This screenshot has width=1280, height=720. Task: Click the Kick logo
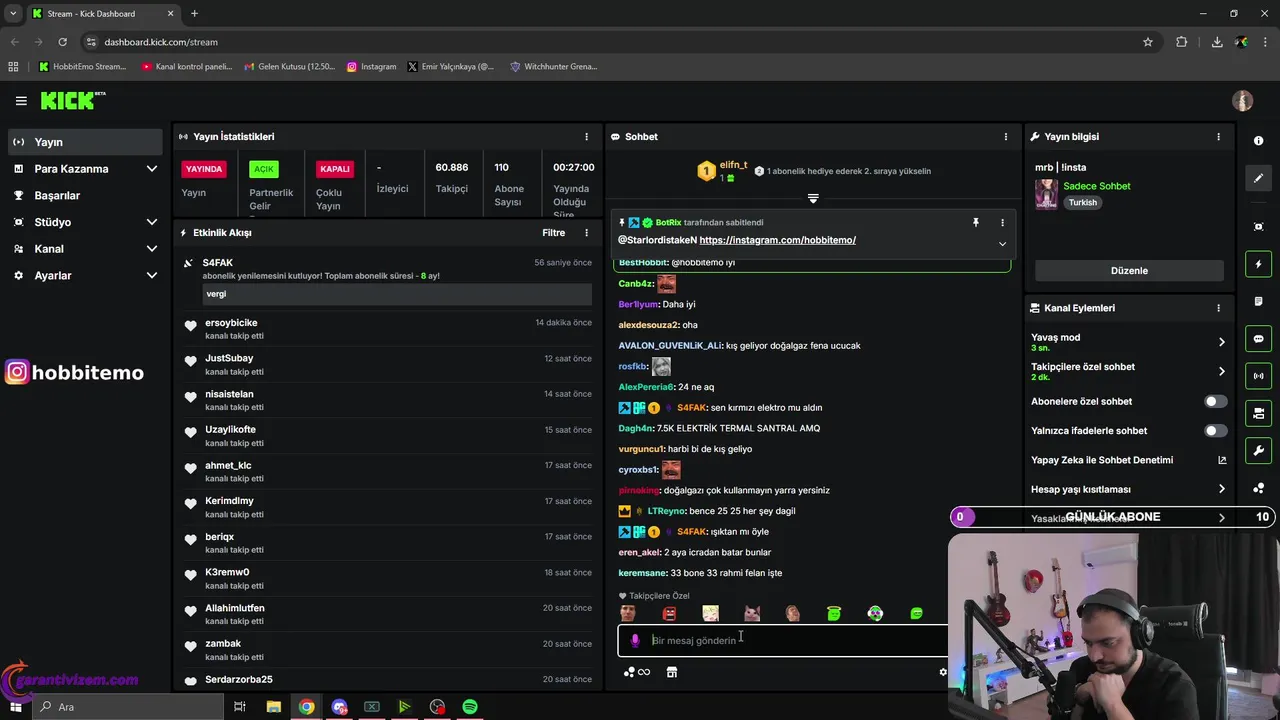(72, 100)
